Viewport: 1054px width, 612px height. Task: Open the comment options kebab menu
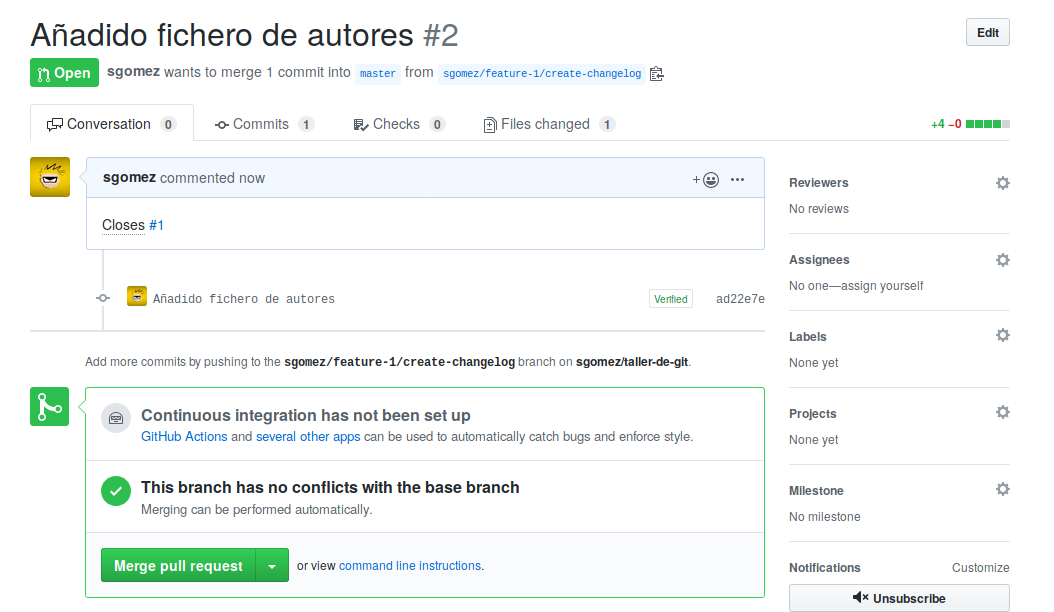point(737,179)
